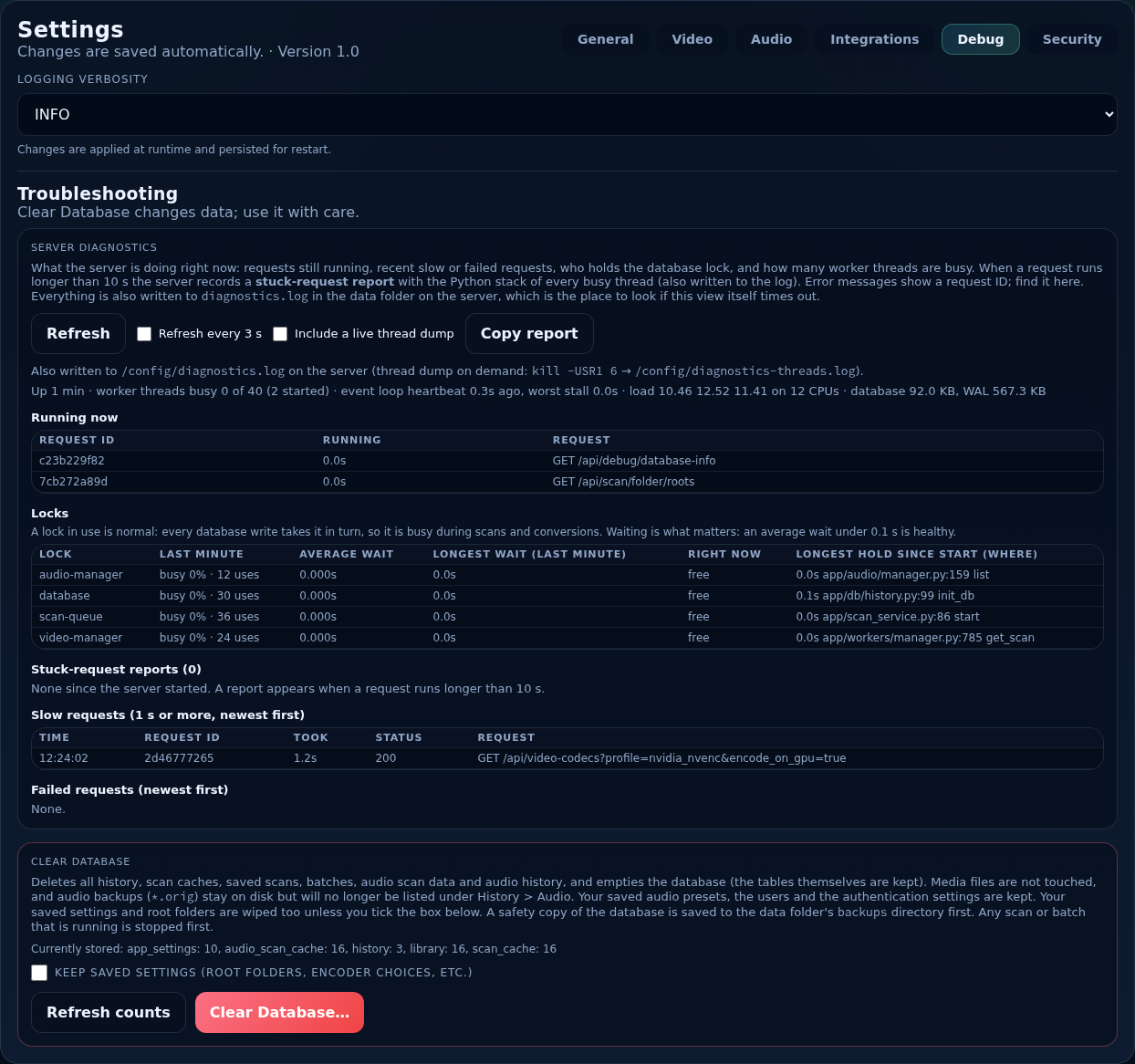Select slow request ID 2d46777265
Viewport: 1135px width, 1064px height.
point(179,758)
